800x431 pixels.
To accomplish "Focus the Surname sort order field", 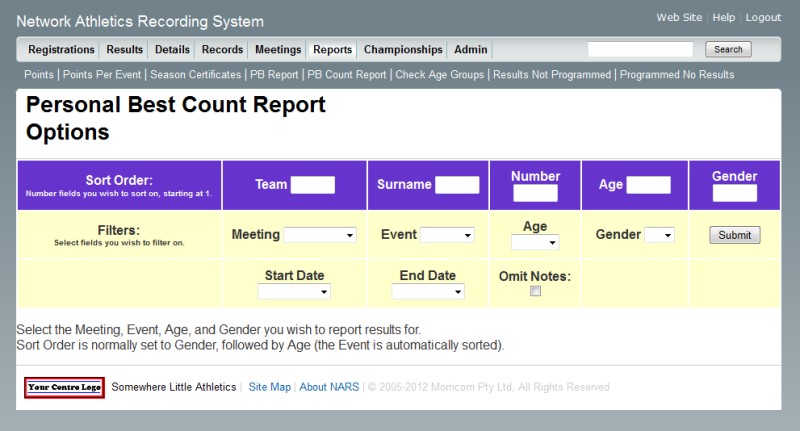I will point(457,185).
